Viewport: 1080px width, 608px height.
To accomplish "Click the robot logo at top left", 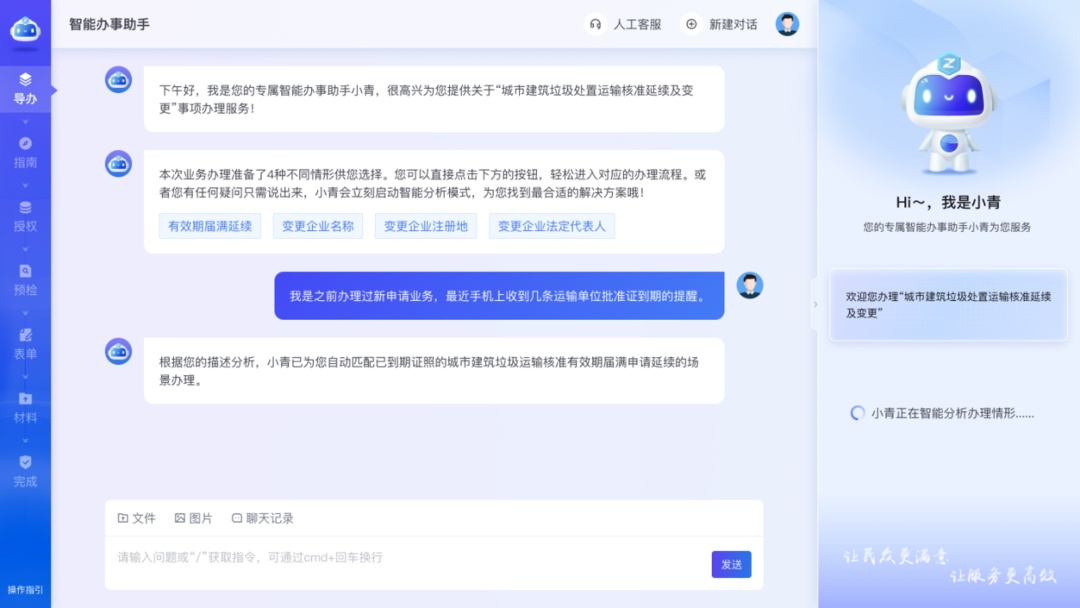I will (25, 29).
